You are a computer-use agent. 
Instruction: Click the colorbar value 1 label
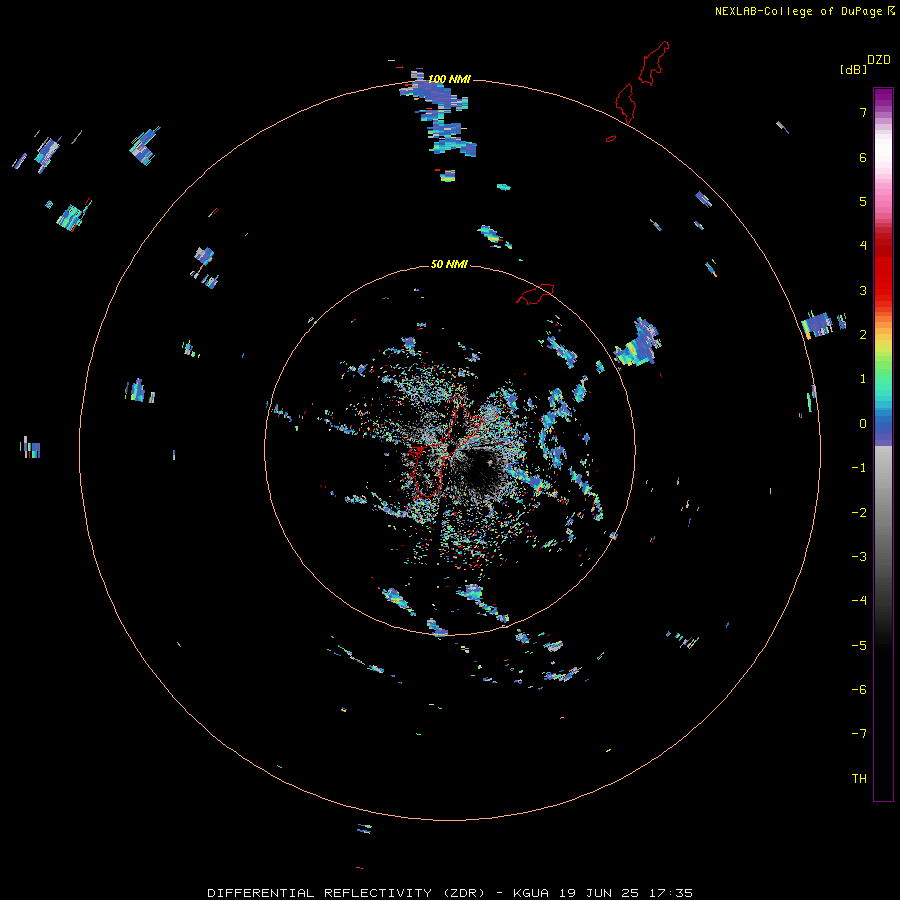click(863, 379)
